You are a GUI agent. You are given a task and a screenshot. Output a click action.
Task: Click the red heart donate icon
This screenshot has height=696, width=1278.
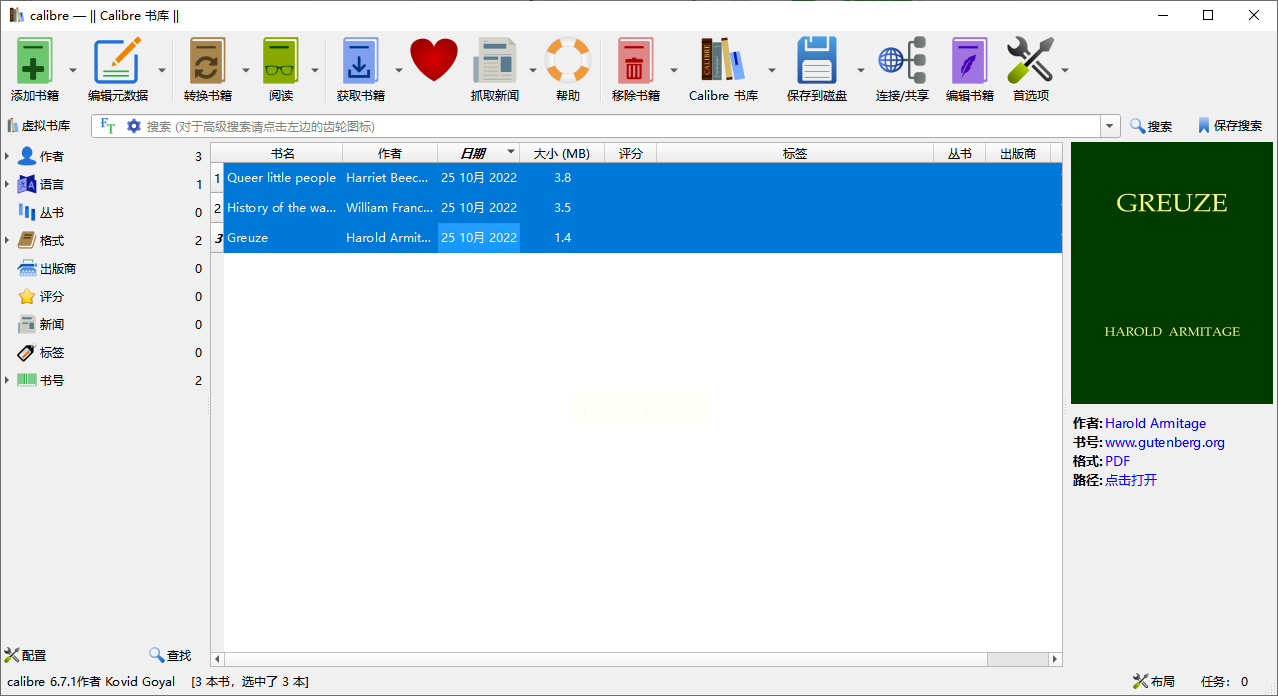point(433,60)
